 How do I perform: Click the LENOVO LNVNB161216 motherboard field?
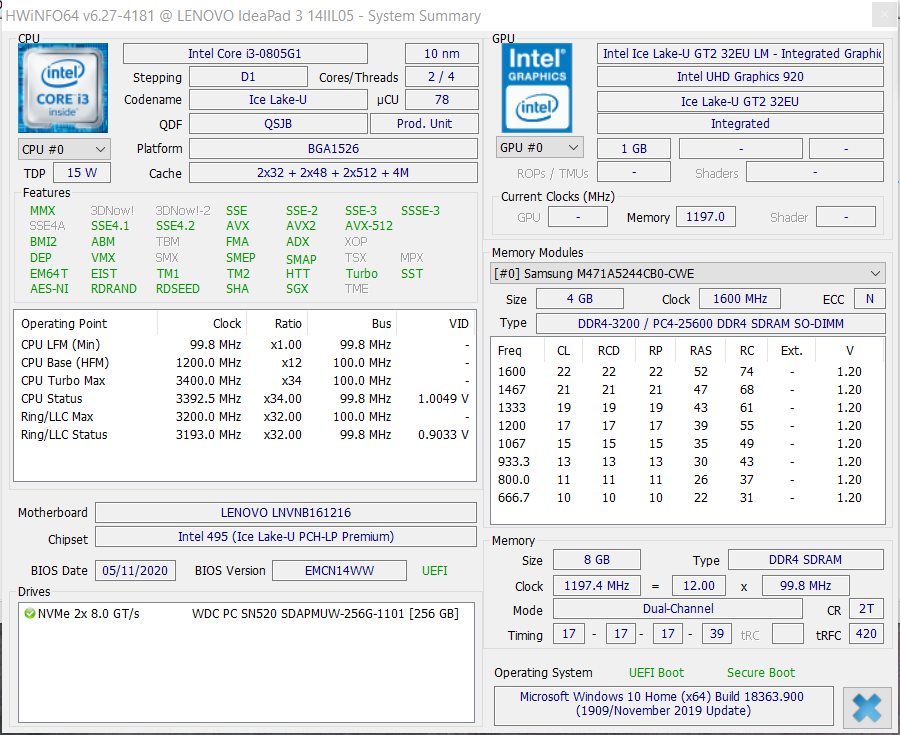pyautogui.click(x=286, y=512)
